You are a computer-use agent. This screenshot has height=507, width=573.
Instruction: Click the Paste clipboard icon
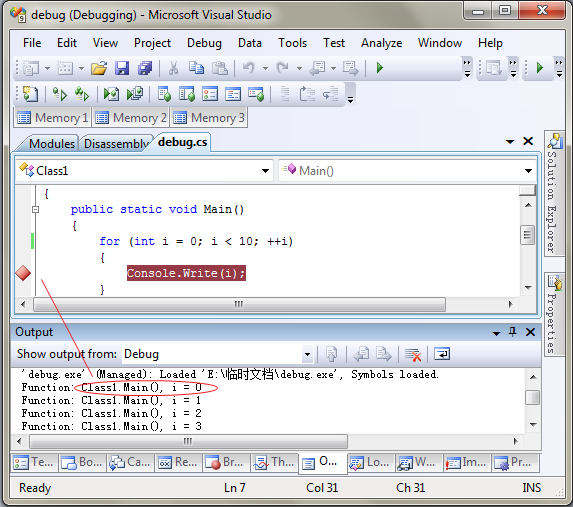220,68
